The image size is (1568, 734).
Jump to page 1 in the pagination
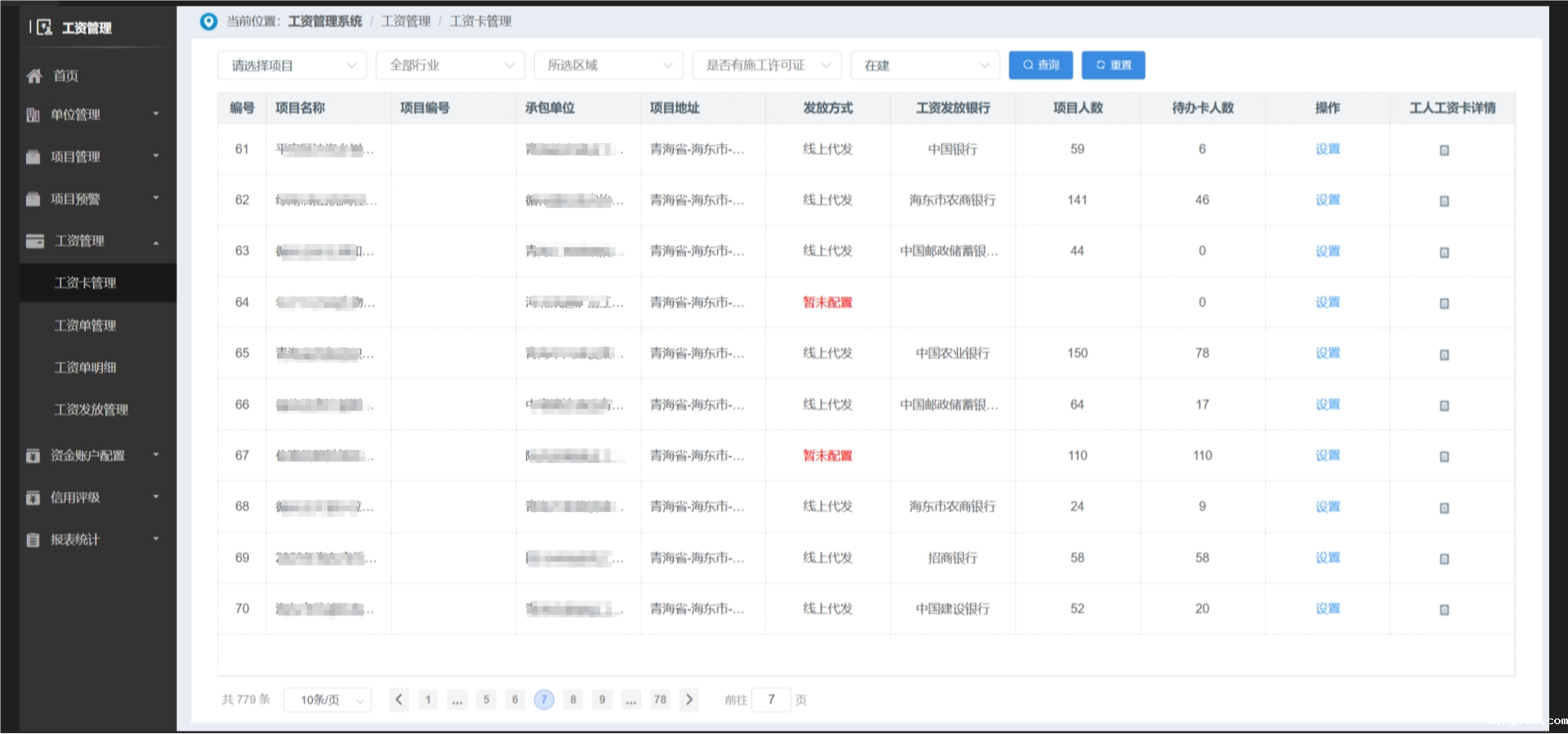coord(428,700)
